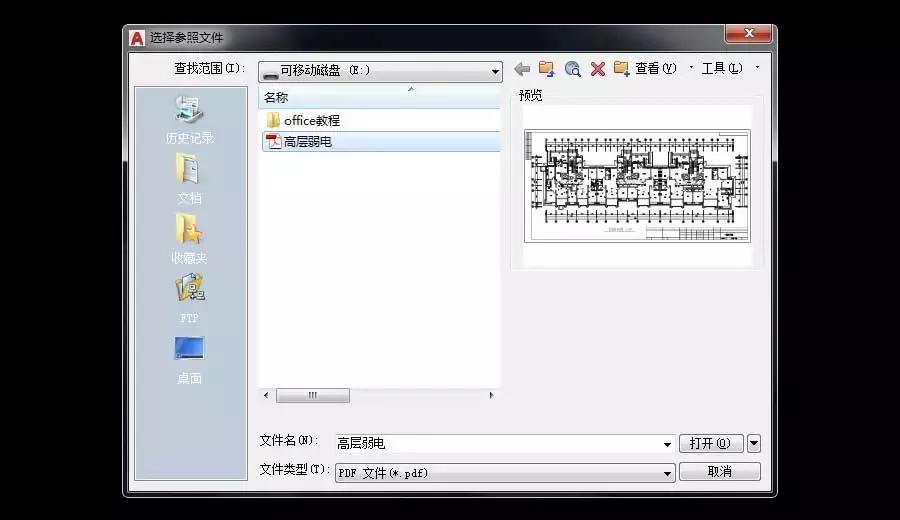
Task: Go back with the left arrow icon
Action: point(522,69)
